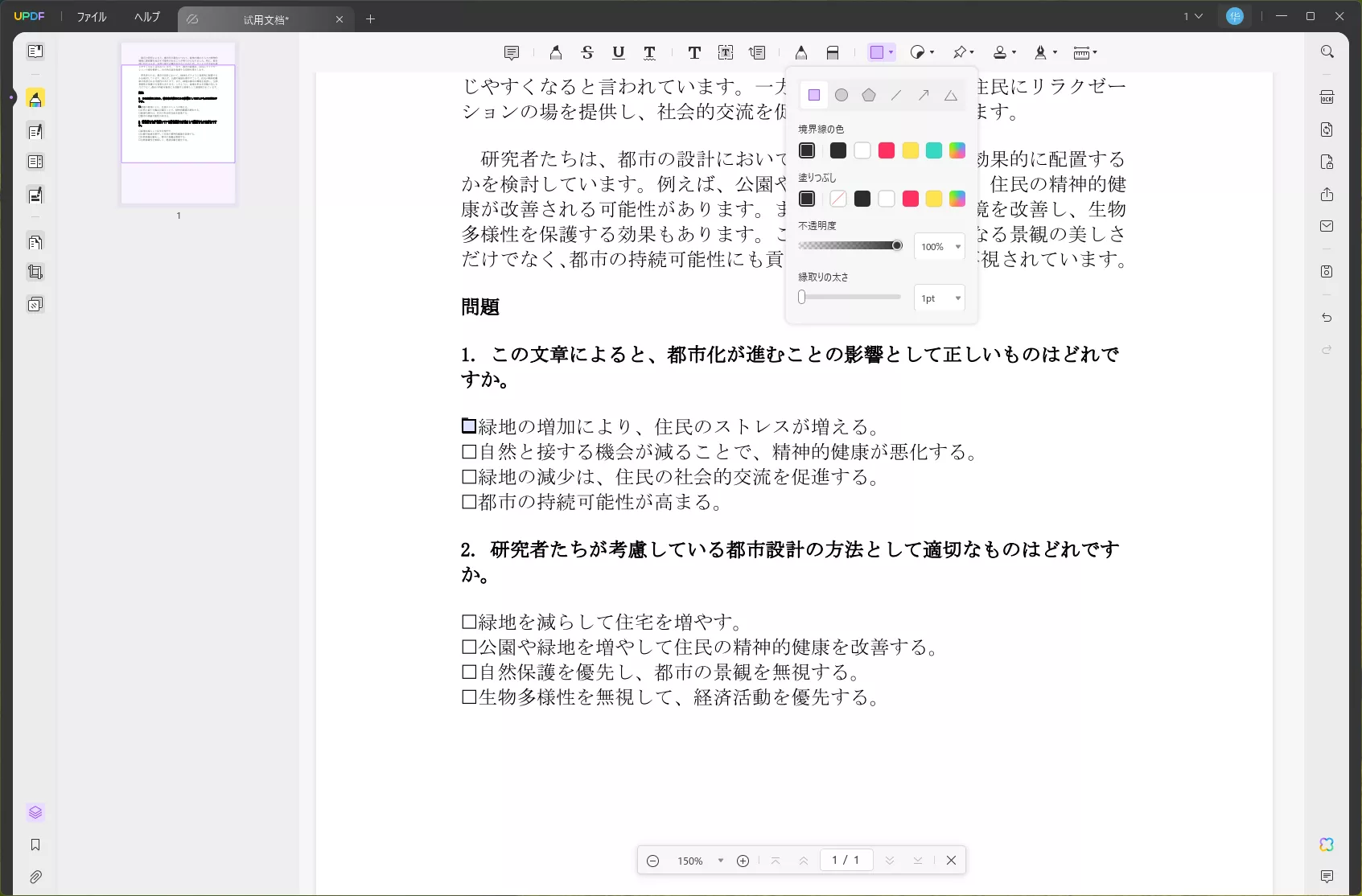Click the user account avatar
Image resolution: width=1362 pixels, height=896 pixels.
(x=1235, y=16)
